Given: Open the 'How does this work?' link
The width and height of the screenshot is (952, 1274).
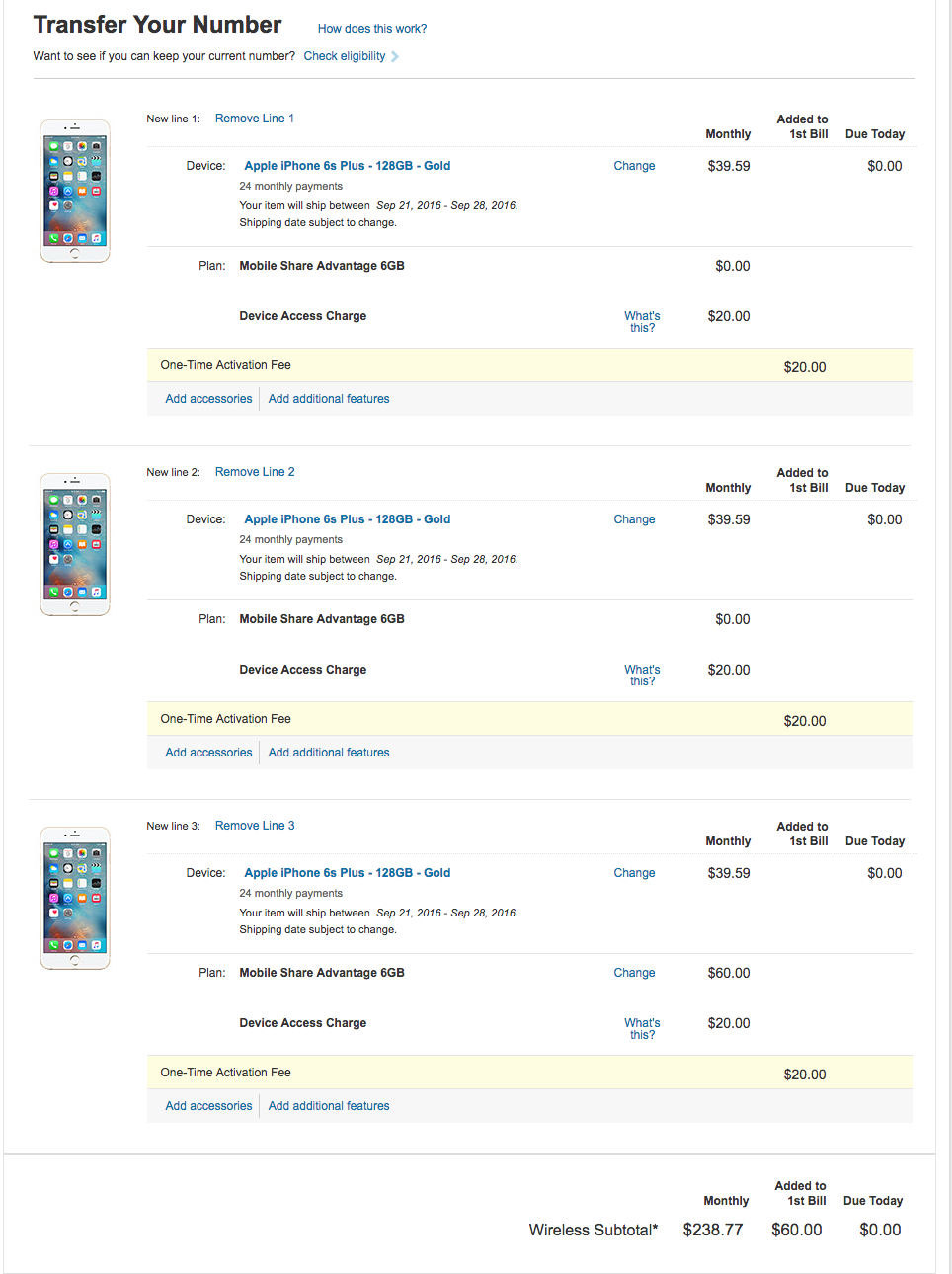Looking at the screenshot, I should pyautogui.click(x=372, y=29).
